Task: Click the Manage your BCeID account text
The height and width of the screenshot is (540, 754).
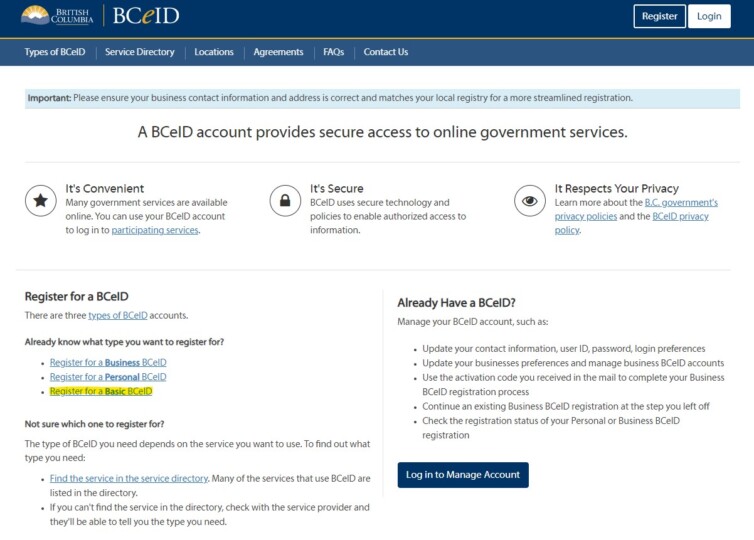Action: pyautogui.click(x=473, y=322)
